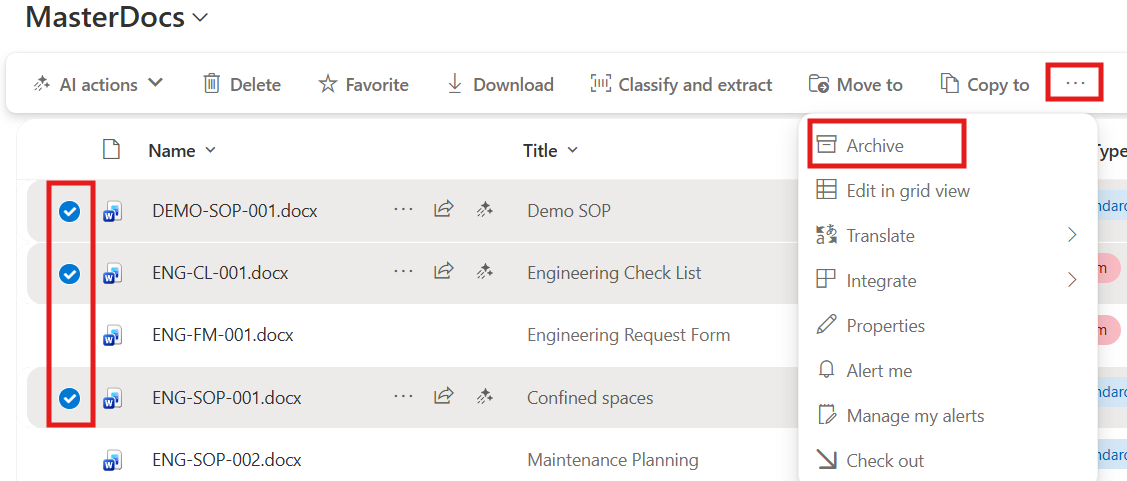Choose Archive from the overflow menu

[874, 146]
